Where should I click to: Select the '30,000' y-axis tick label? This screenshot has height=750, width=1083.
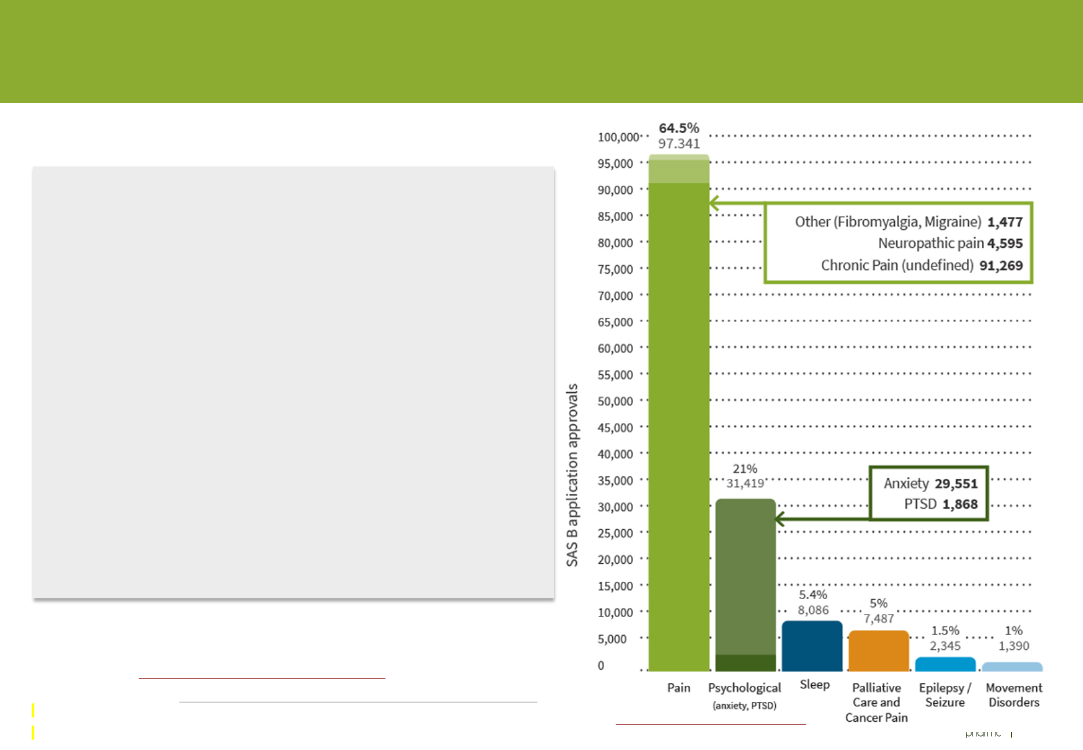pos(615,507)
